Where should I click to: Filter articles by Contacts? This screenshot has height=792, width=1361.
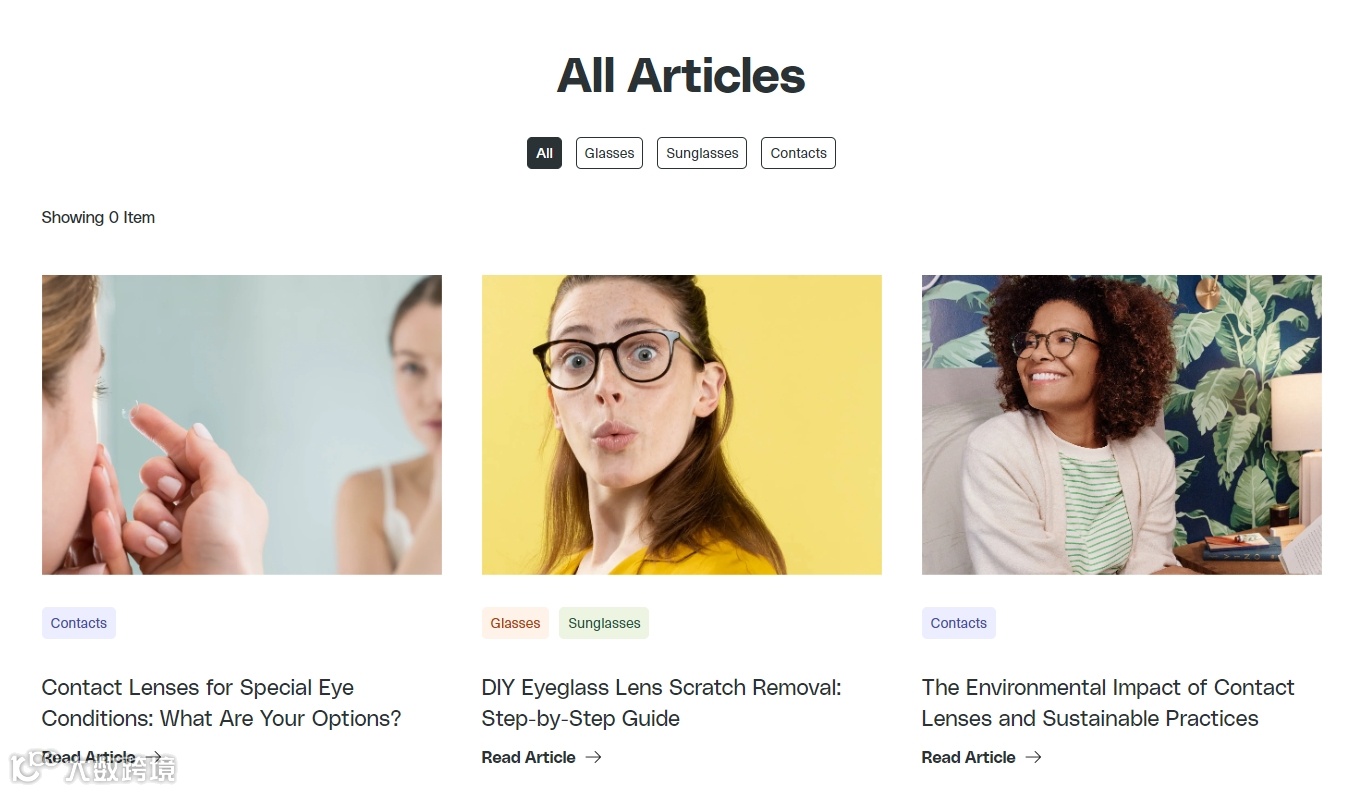[x=798, y=153]
